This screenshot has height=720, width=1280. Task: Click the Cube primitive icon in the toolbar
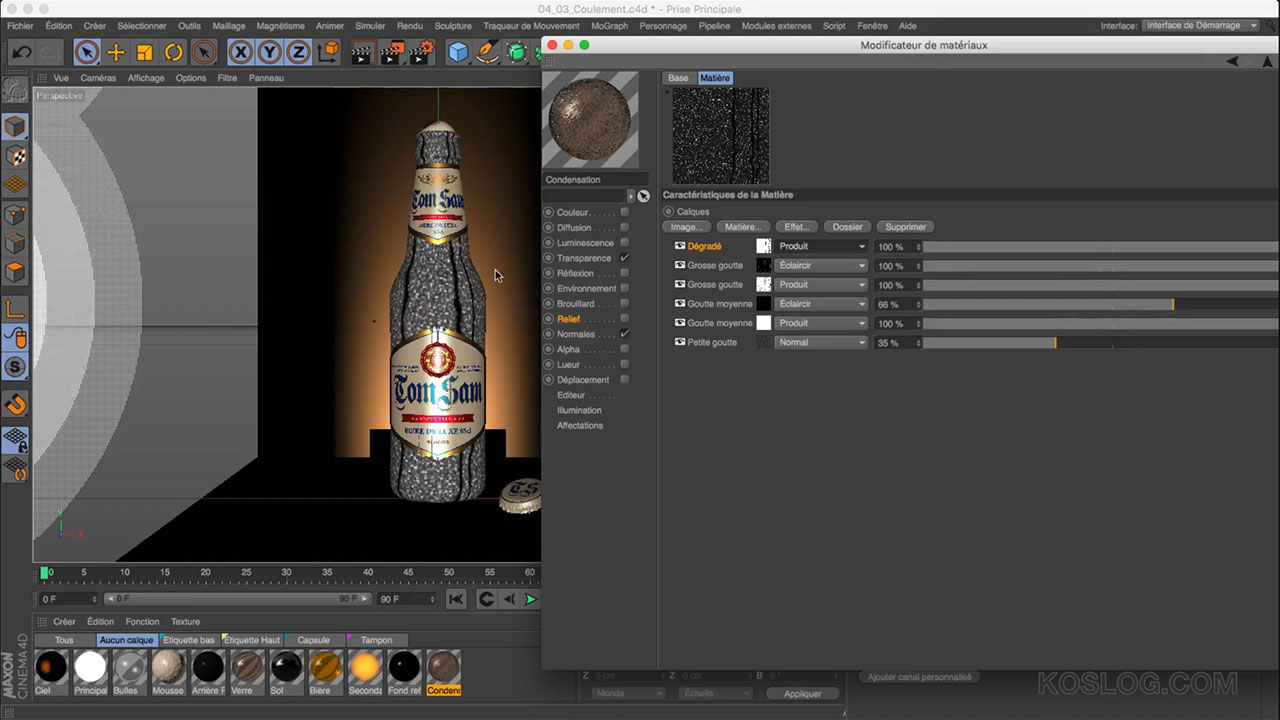457,52
